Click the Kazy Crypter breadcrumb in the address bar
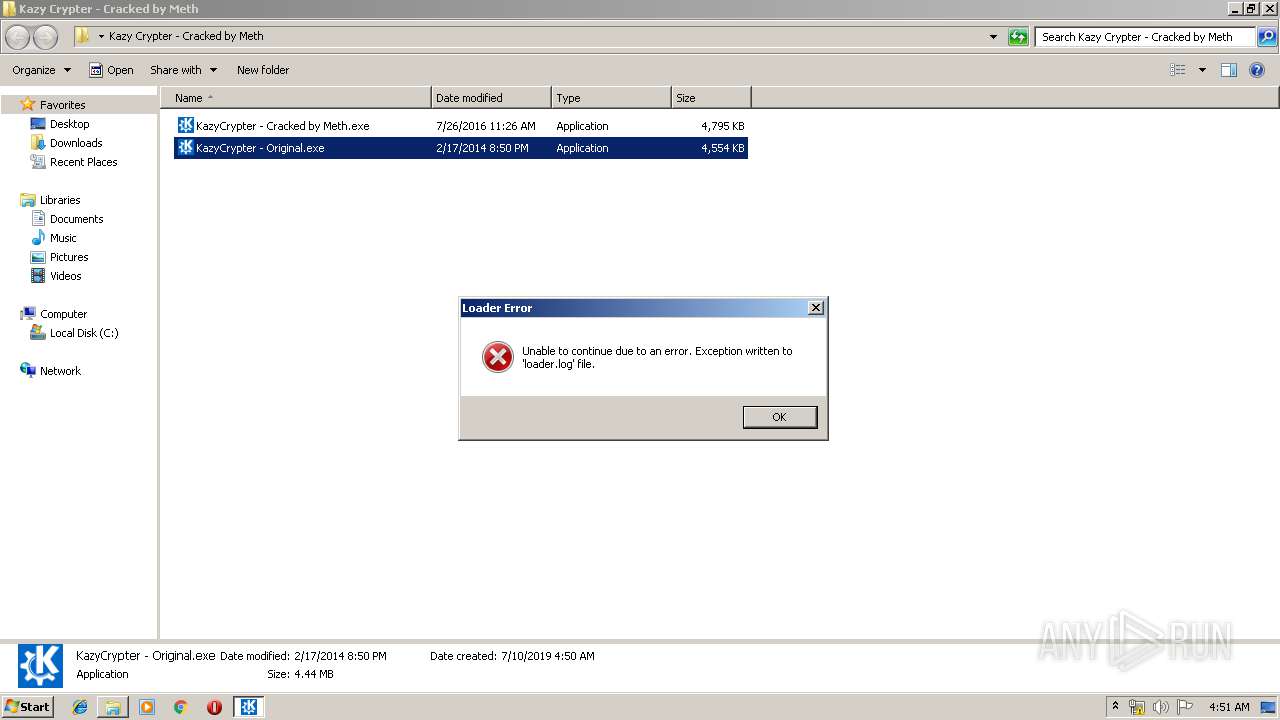The height and width of the screenshot is (720, 1280). click(x=186, y=36)
